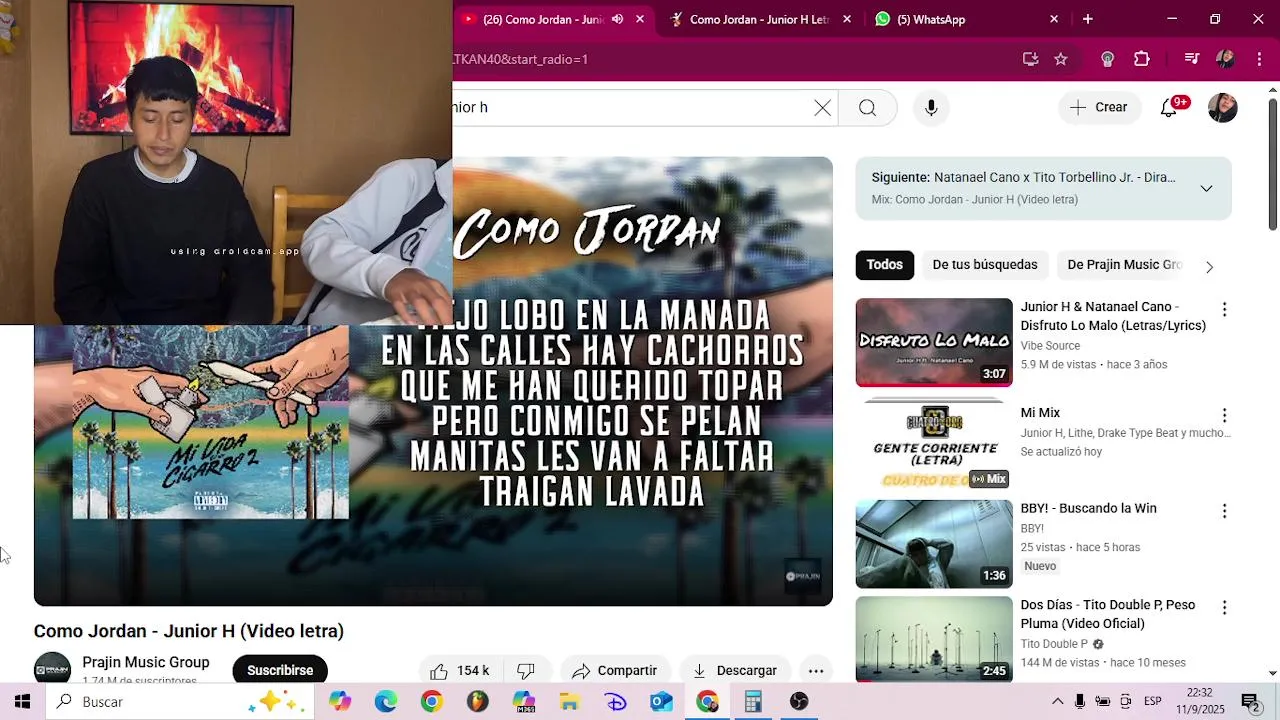Click the Suscribirse button
Image resolution: width=1280 pixels, height=720 pixels.
(280, 670)
